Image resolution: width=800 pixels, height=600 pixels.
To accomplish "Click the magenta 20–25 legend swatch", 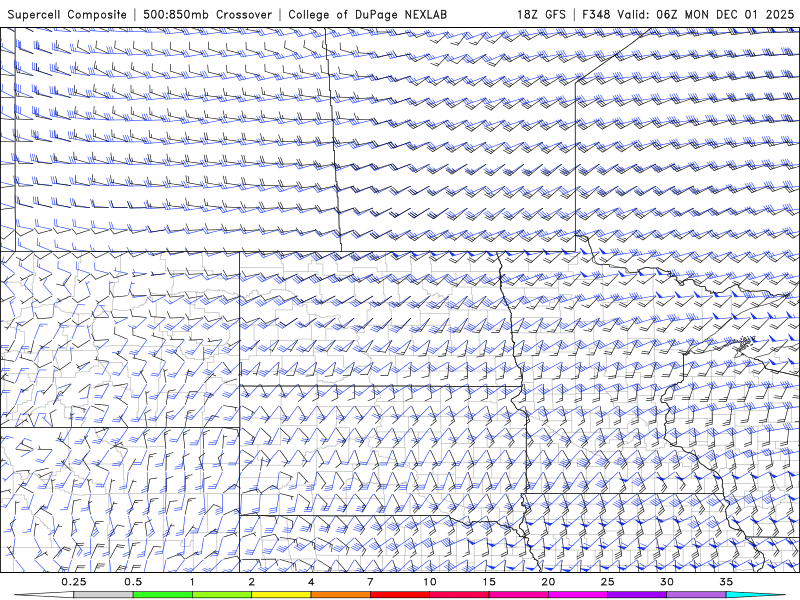I will 577,595.
